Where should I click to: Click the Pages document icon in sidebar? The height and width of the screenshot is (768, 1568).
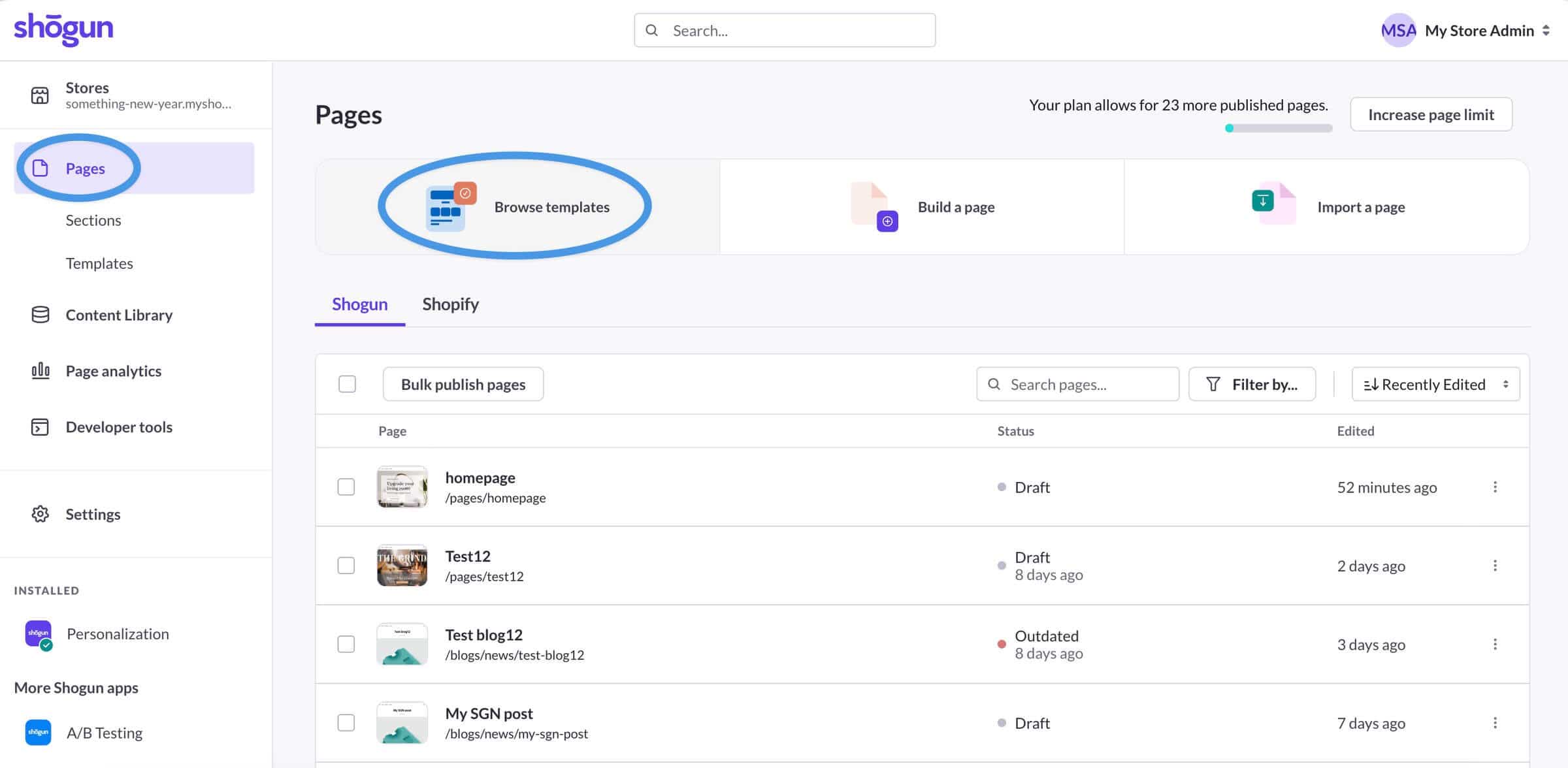[41, 168]
